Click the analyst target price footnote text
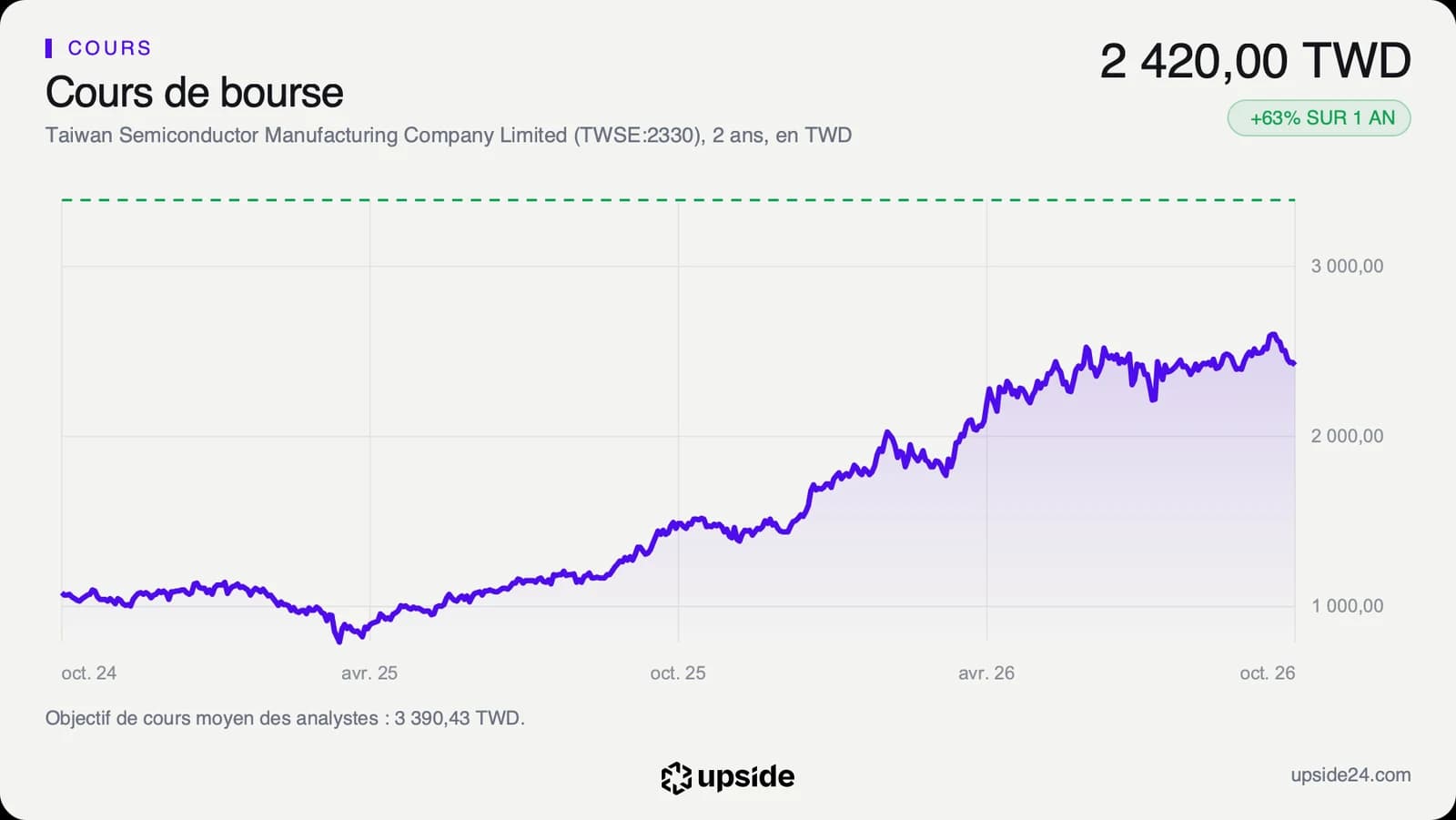 285,718
